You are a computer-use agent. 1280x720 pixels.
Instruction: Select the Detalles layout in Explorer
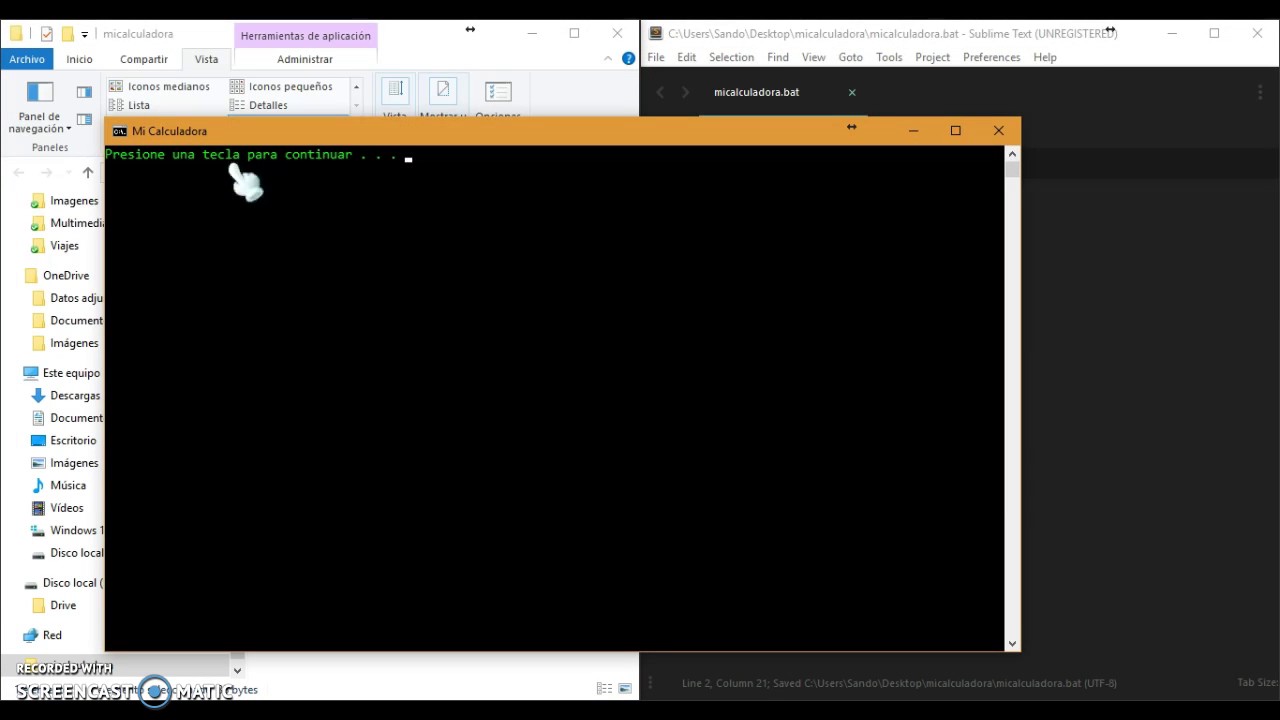[x=259, y=105]
